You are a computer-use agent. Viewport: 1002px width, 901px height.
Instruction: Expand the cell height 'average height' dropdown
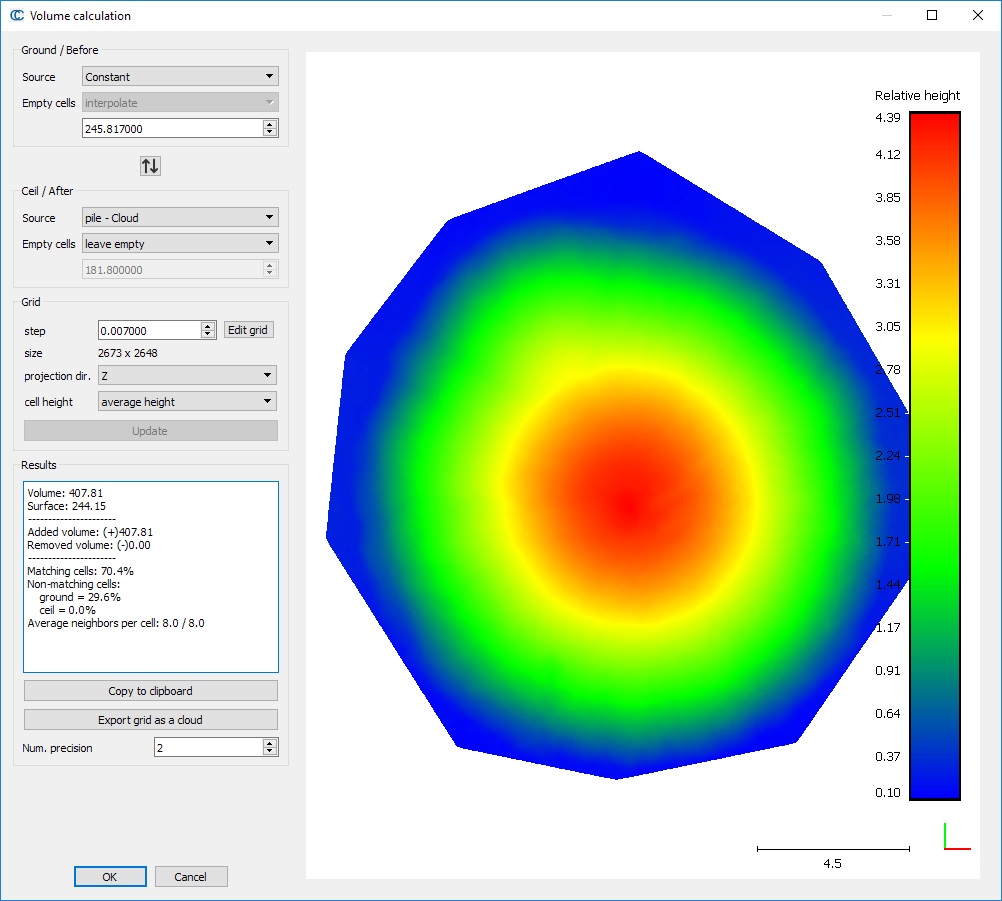tap(187, 402)
